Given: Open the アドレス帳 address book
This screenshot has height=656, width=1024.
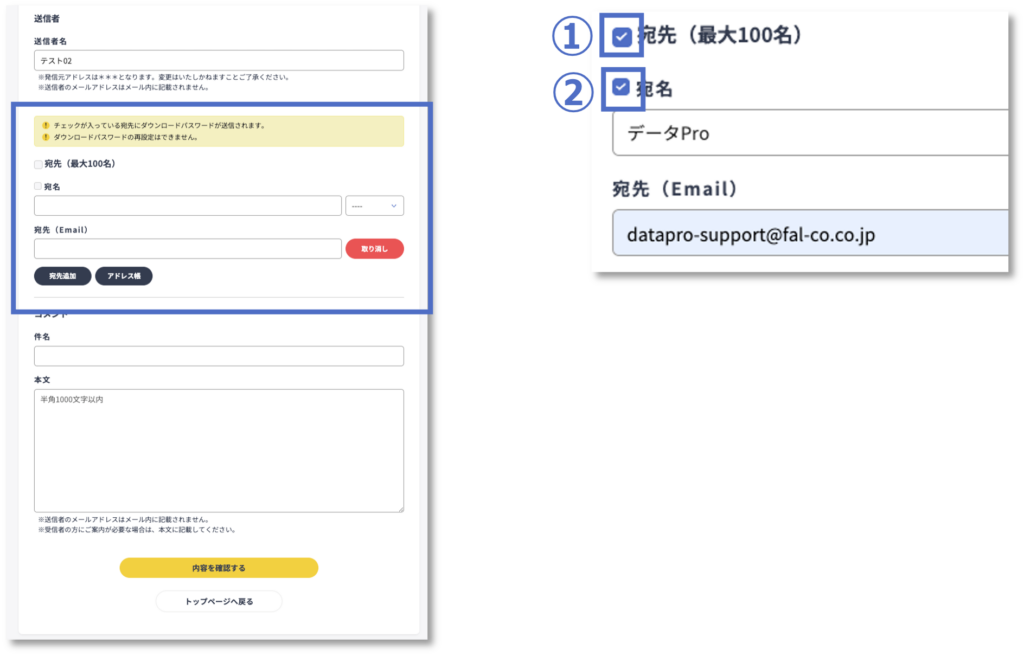Looking at the screenshot, I should (124, 276).
